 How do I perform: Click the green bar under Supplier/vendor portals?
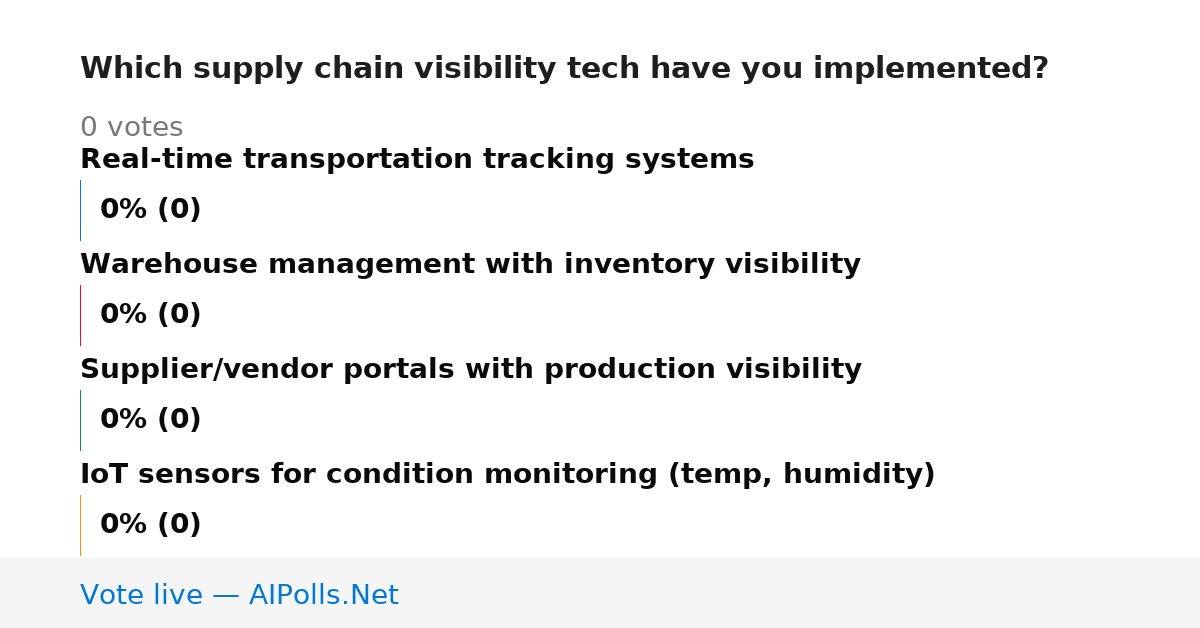coord(80,420)
